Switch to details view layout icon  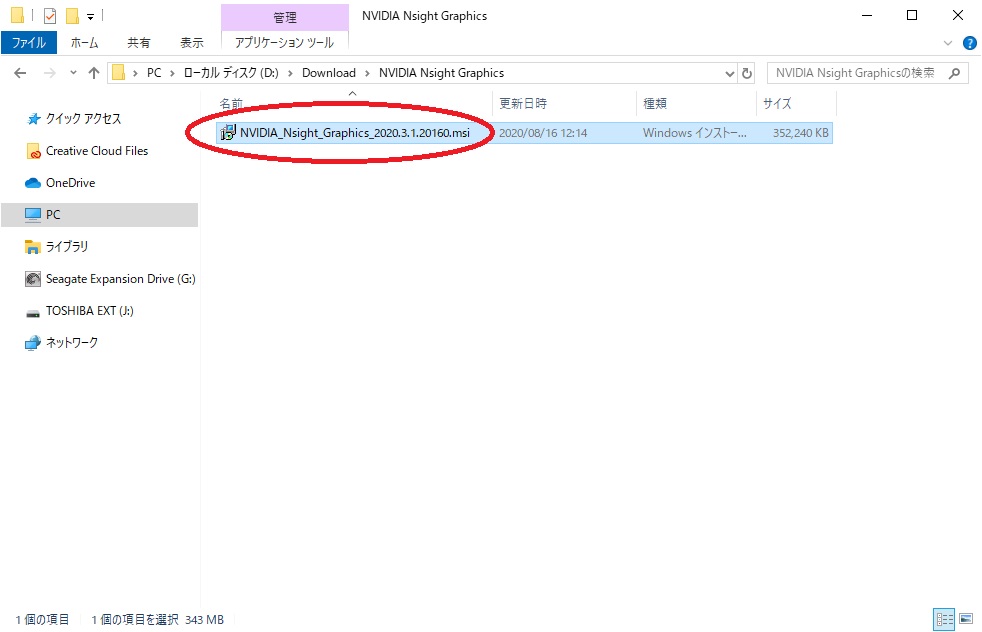[944, 619]
